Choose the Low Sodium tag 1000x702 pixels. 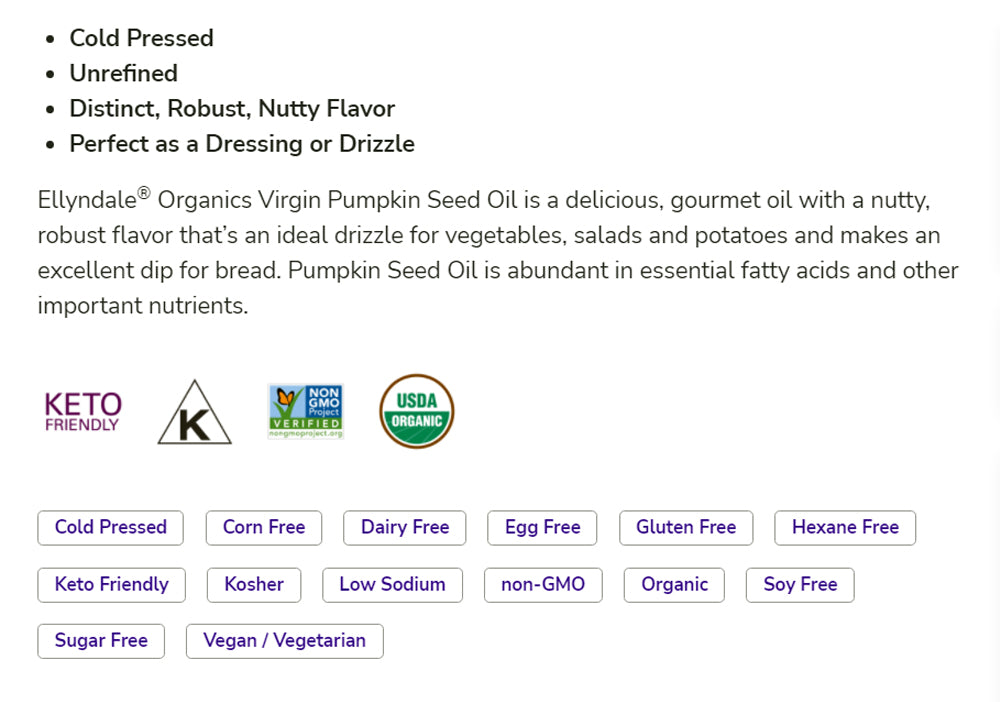pyautogui.click(x=392, y=584)
